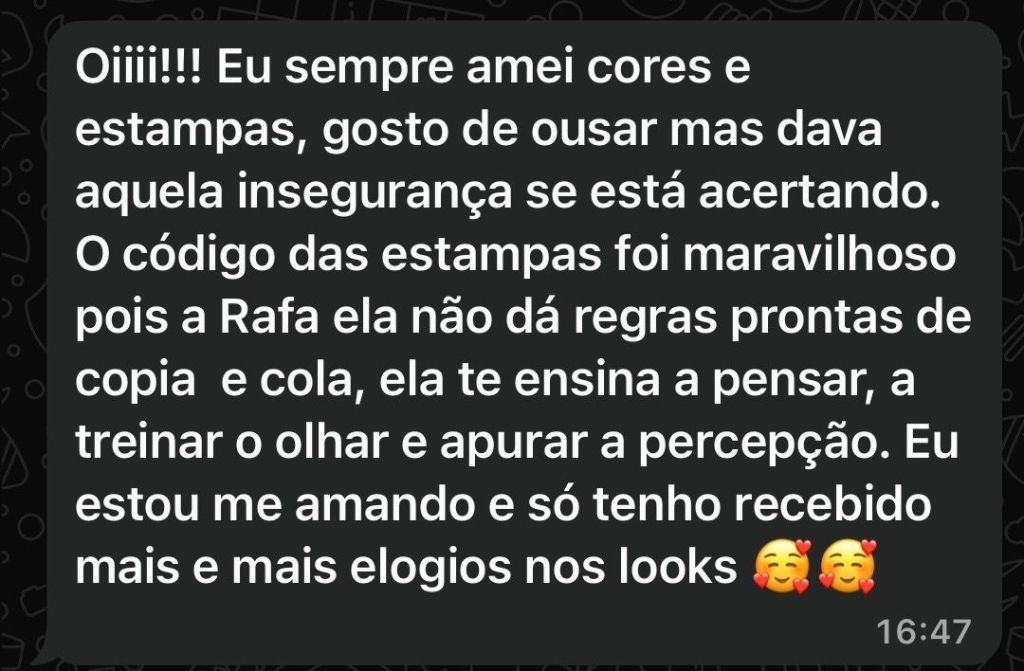Click the word "maravilhoso" in the message
This screenshot has width=1024, height=671.
(820, 255)
